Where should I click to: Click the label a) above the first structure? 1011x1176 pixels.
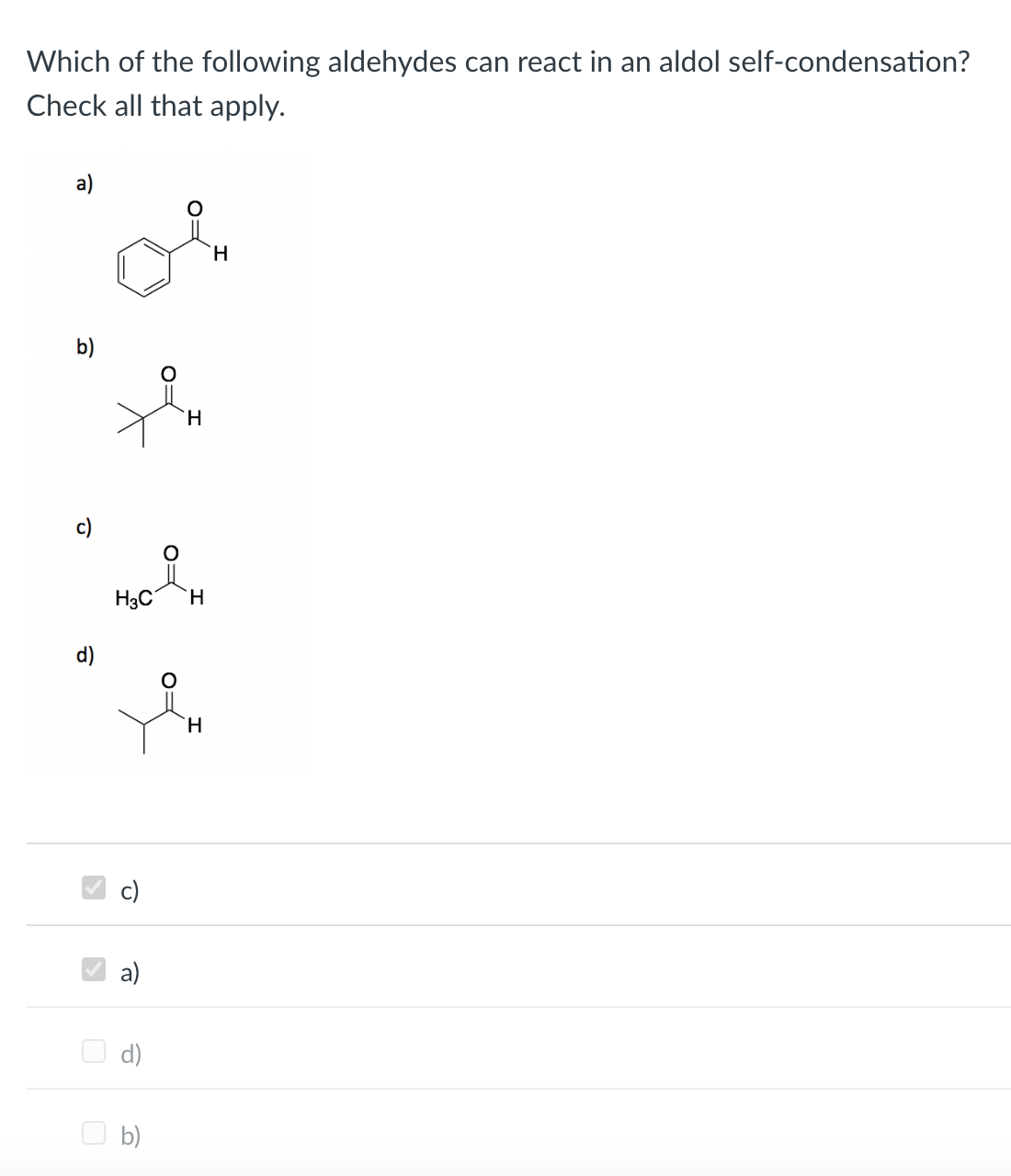coord(84,183)
